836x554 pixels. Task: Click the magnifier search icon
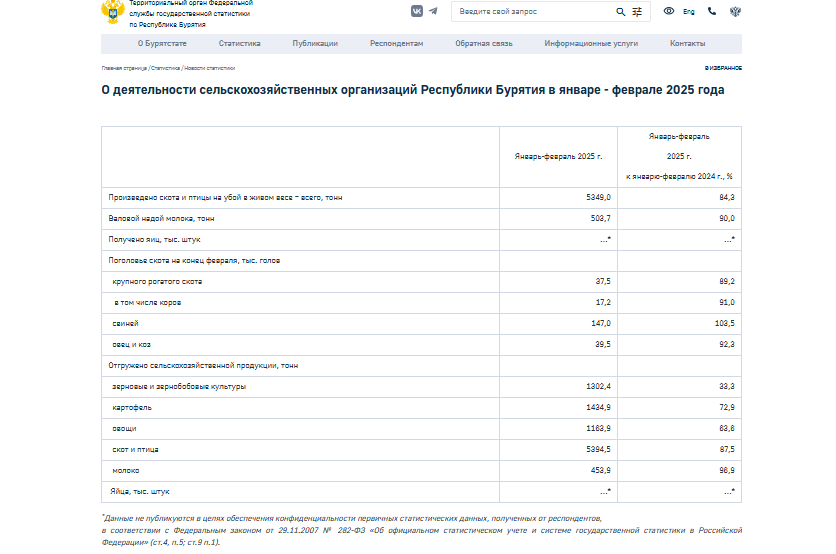click(x=620, y=11)
